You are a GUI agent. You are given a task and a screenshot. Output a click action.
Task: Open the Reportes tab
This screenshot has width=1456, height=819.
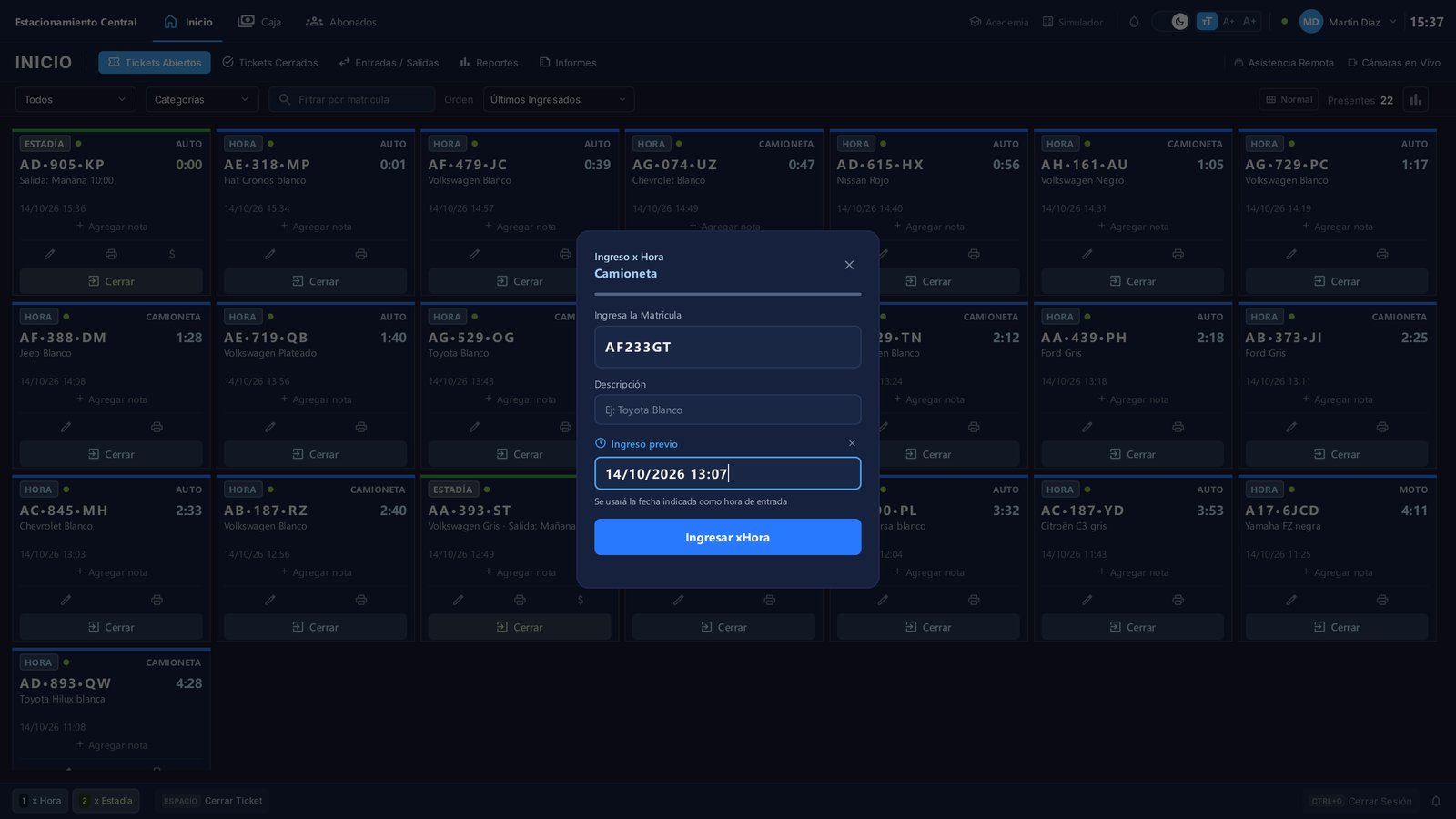[x=489, y=63]
